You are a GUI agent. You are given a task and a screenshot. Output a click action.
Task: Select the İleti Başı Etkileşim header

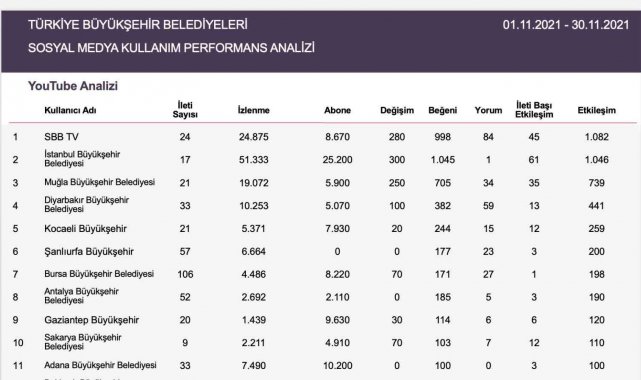[x=534, y=110]
